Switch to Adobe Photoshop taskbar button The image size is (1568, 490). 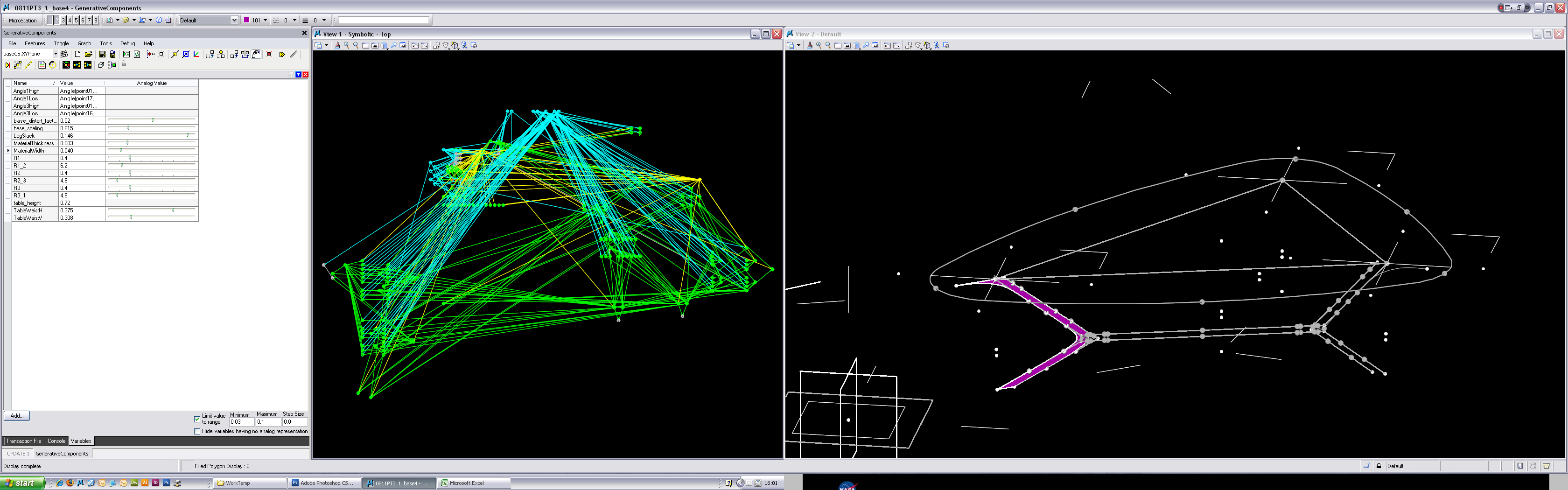[324, 483]
